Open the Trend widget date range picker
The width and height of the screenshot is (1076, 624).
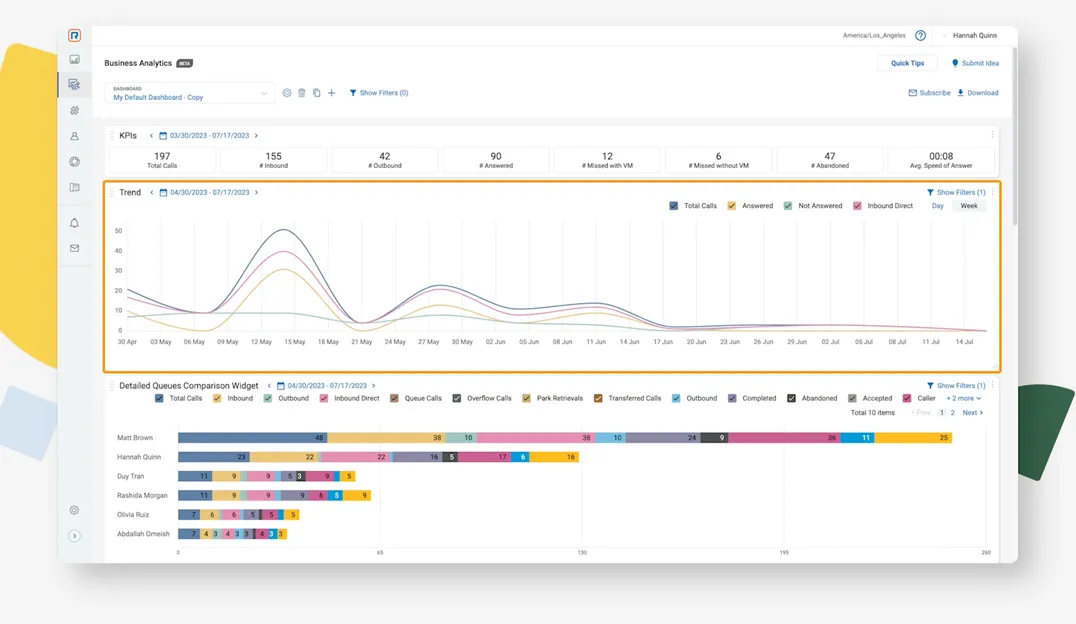pos(209,192)
